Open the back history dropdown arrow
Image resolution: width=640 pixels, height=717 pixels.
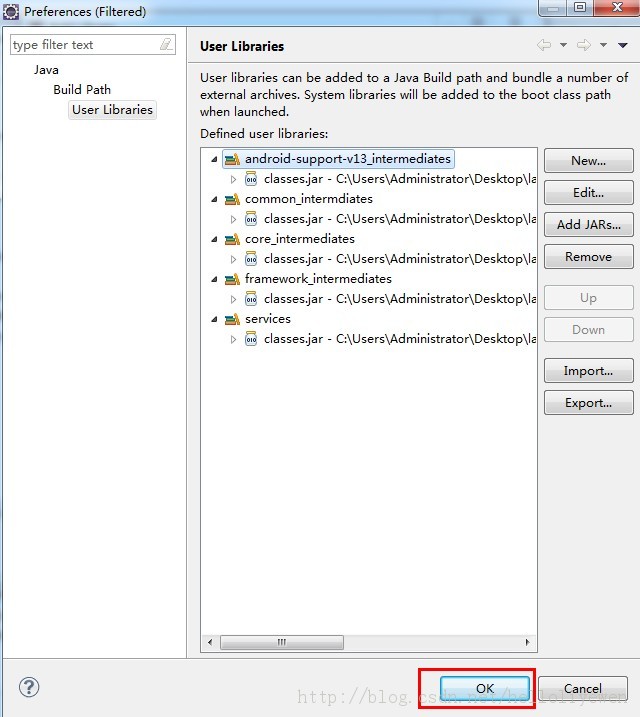coord(564,45)
